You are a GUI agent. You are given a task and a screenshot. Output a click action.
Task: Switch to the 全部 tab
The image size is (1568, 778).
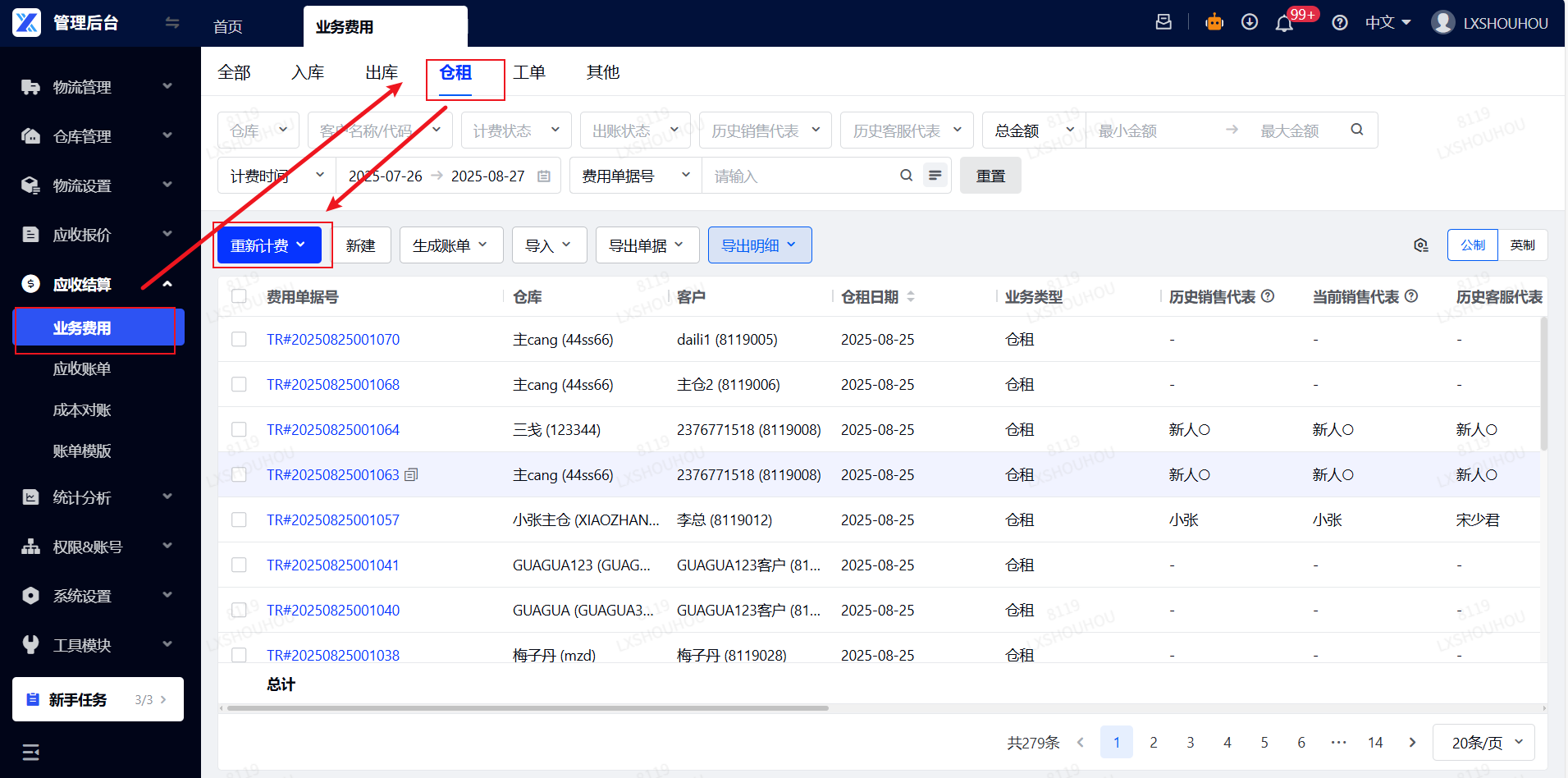(234, 72)
